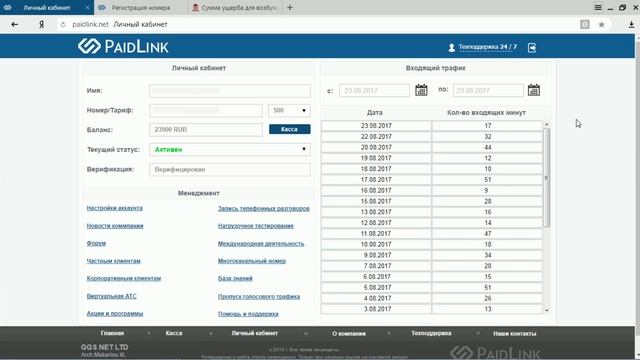640x360 pixels.
Task: Open Новости компании link
Action: pyautogui.click(x=115, y=226)
